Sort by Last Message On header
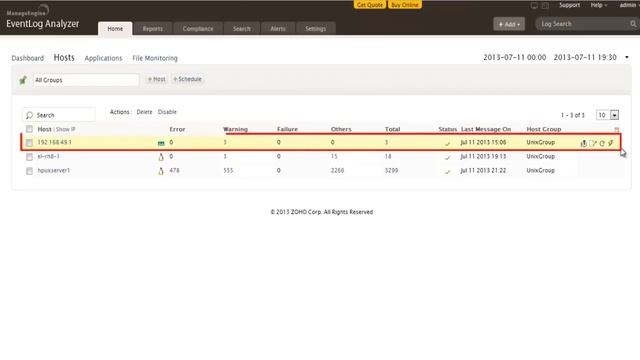 tap(486, 129)
